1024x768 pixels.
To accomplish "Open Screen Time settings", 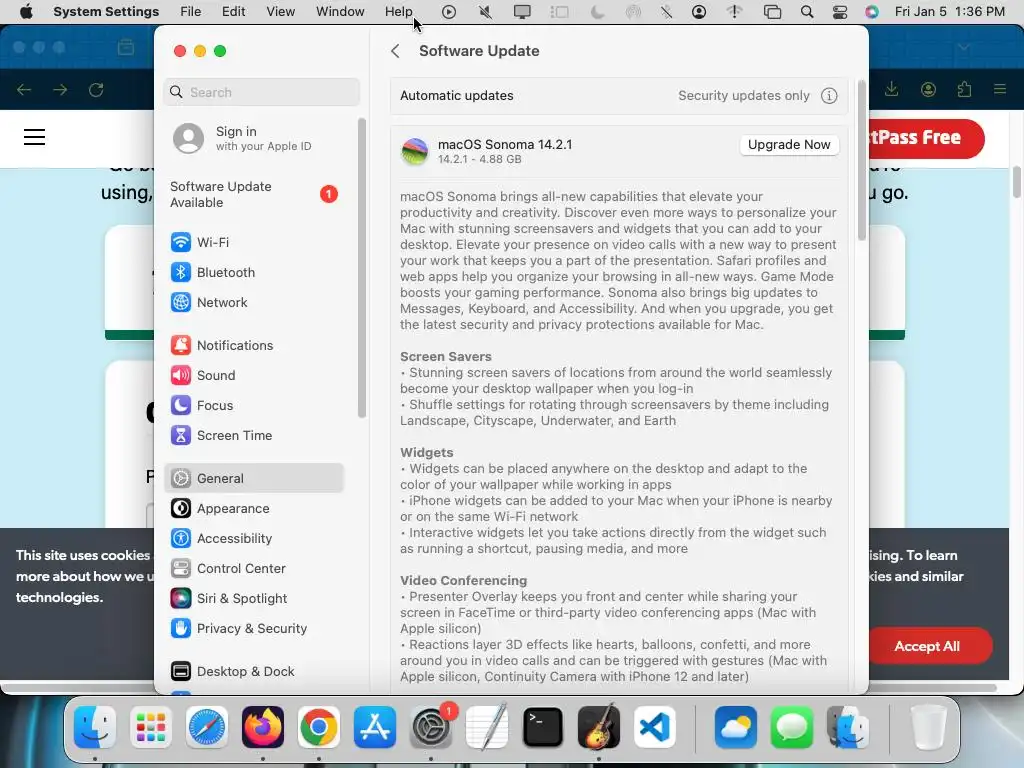I will coord(253,436).
